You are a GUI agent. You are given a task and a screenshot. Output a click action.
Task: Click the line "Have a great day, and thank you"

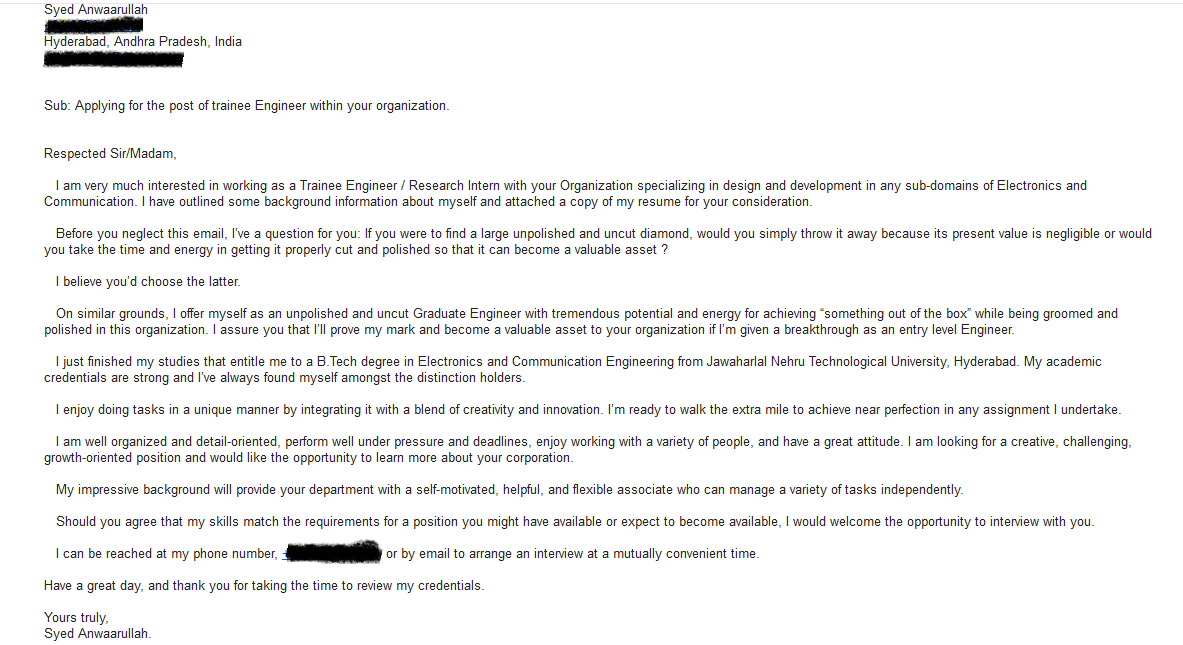click(x=264, y=586)
